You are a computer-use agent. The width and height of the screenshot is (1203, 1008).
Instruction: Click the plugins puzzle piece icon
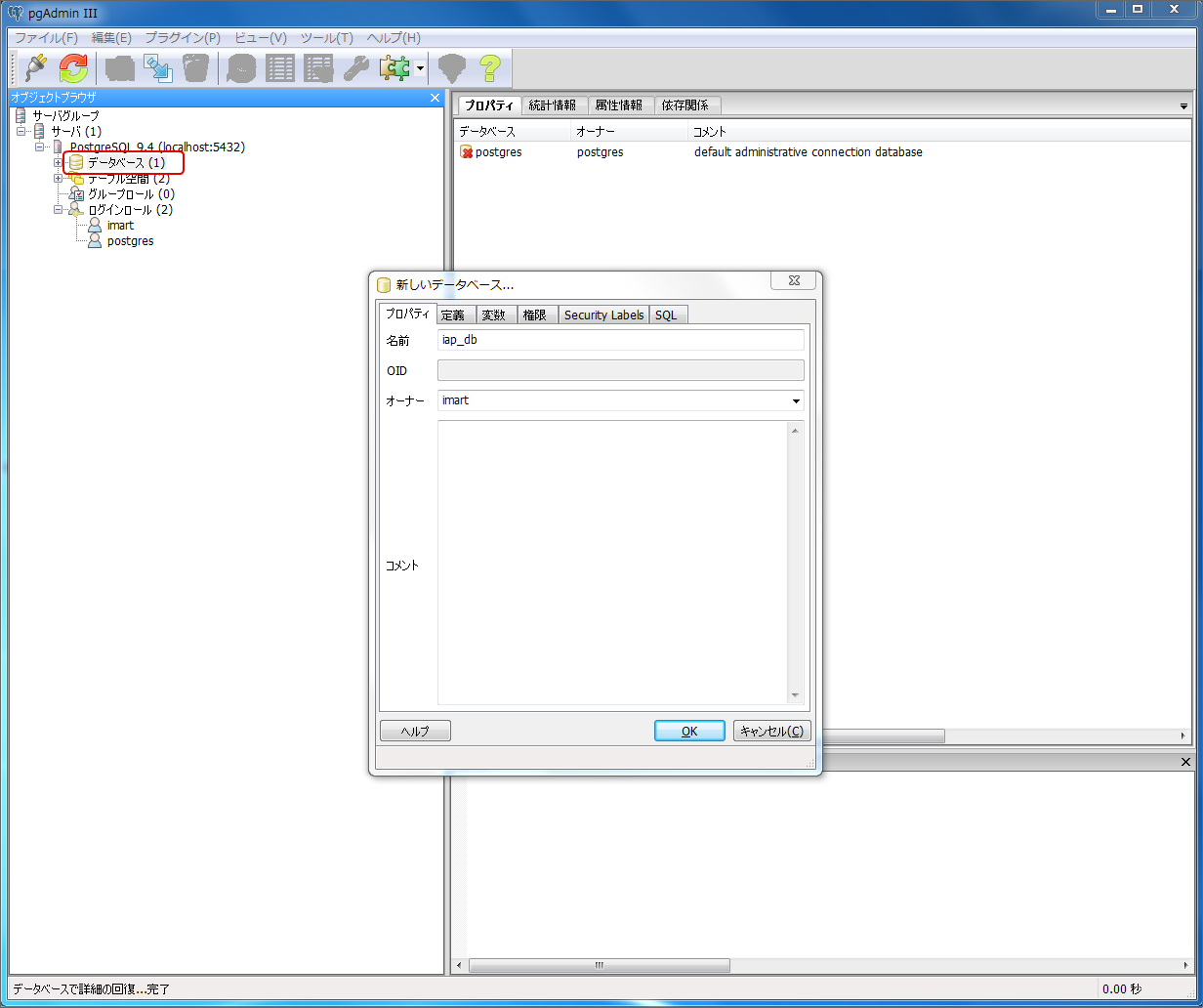click(x=394, y=68)
